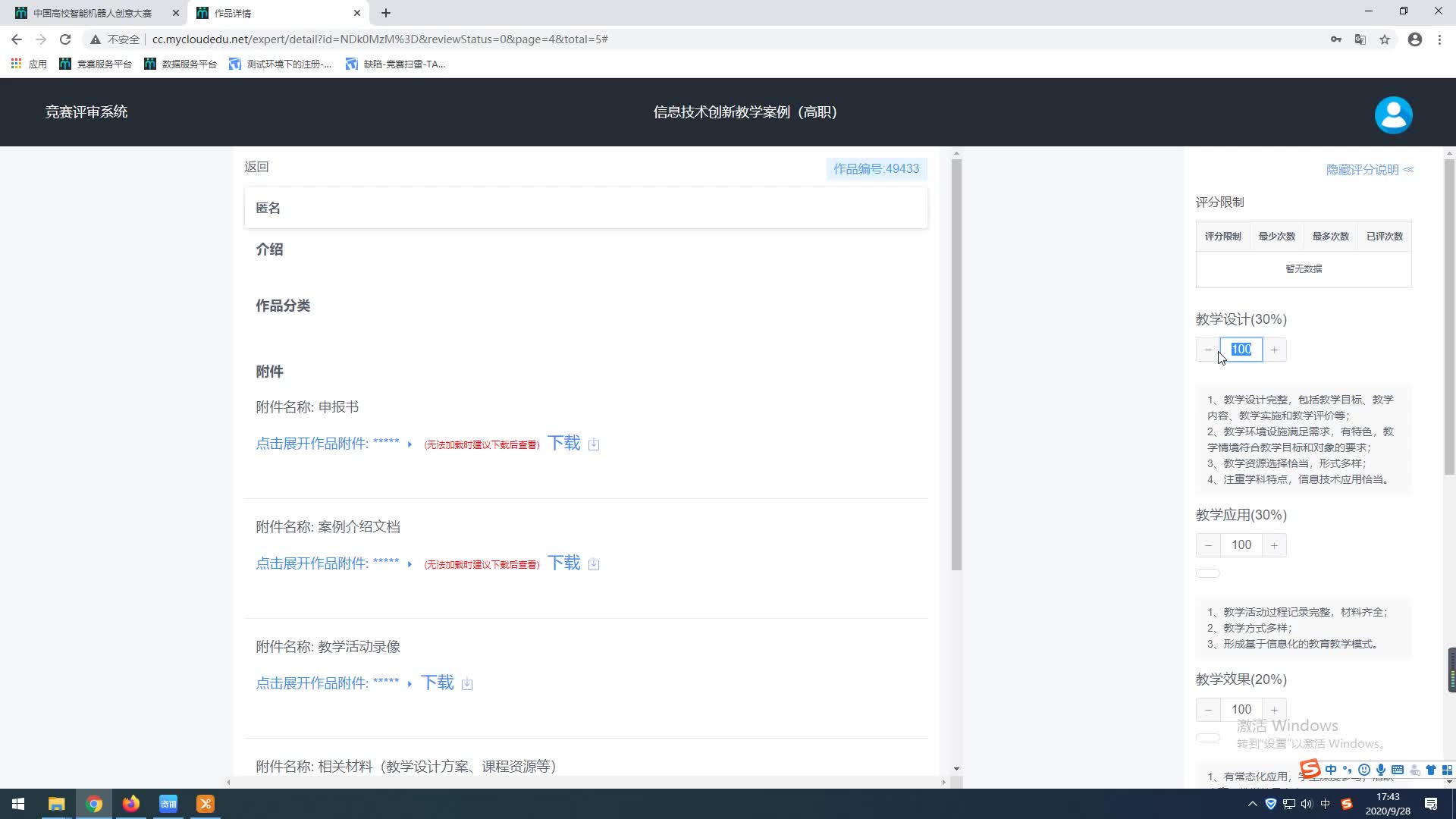Open Chrome three-dot menu
This screenshot has width=1456, height=819.
1439,39
